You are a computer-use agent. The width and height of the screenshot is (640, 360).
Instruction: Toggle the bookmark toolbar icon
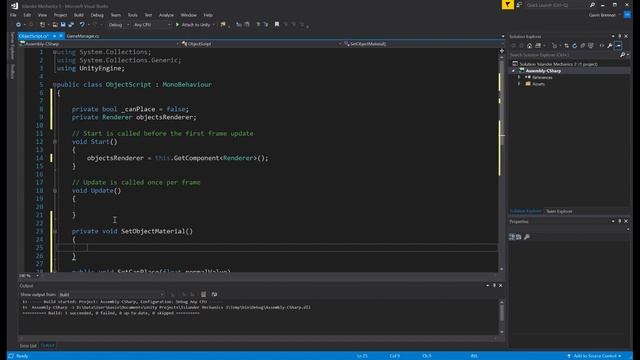pyautogui.click(x=277, y=24)
